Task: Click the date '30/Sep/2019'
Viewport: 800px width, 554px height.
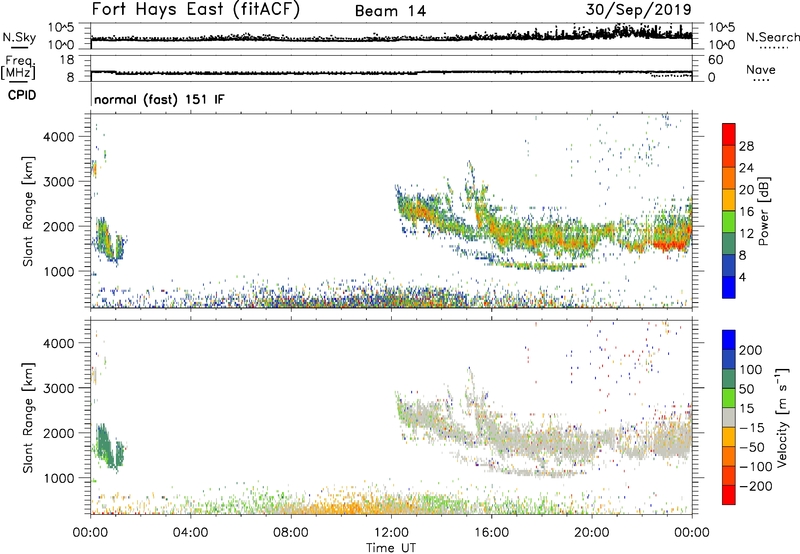Action: (638, 10)
